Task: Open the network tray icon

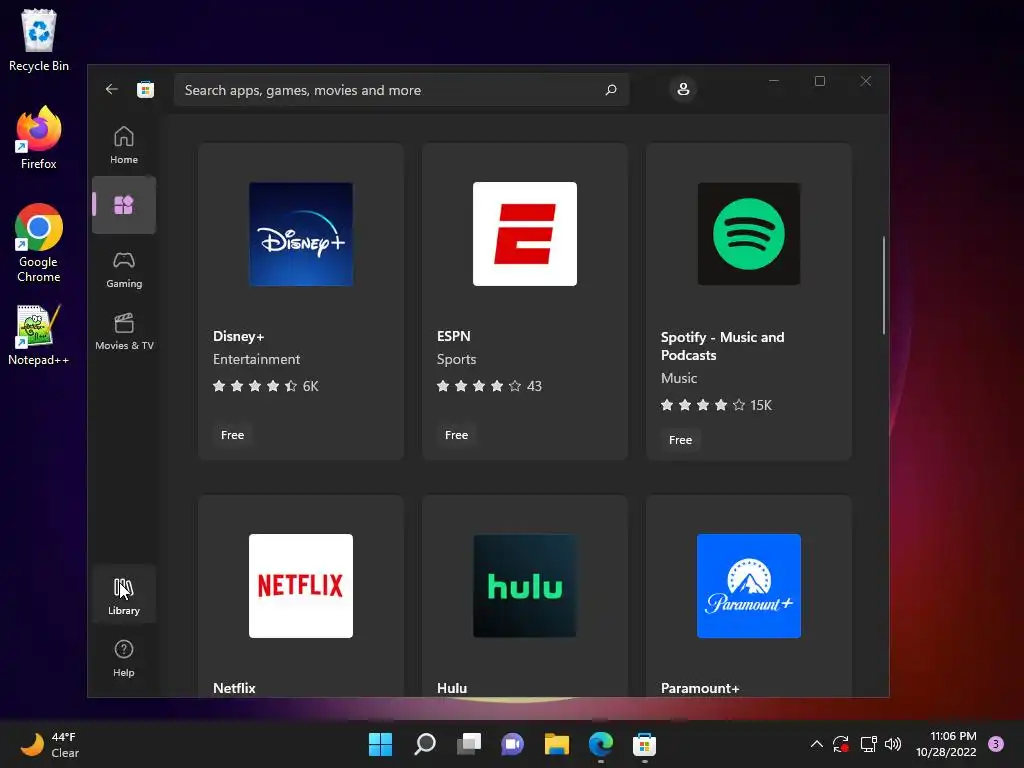Action: tap(868, 744)
